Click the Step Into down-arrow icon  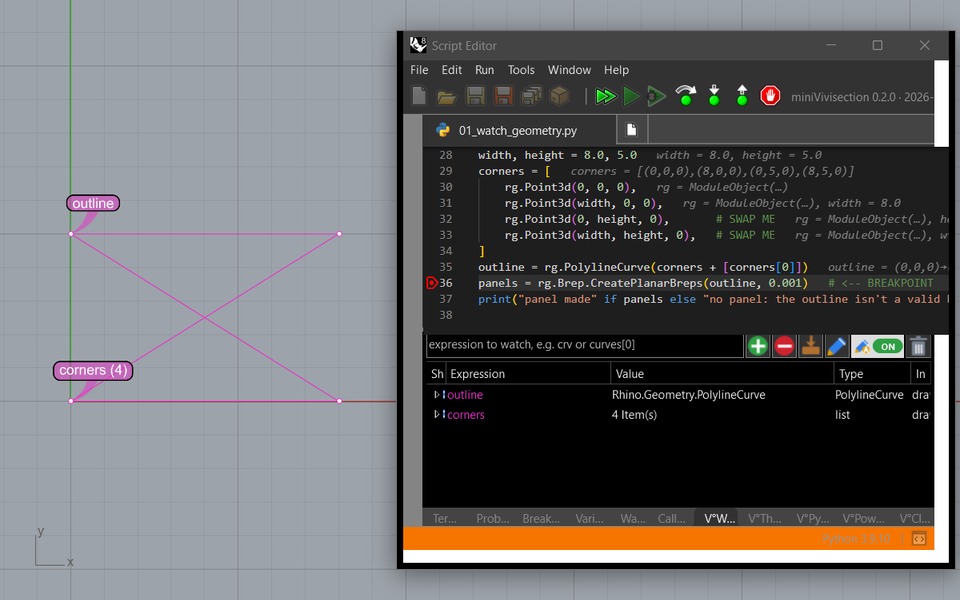click(x=714, y=96)
